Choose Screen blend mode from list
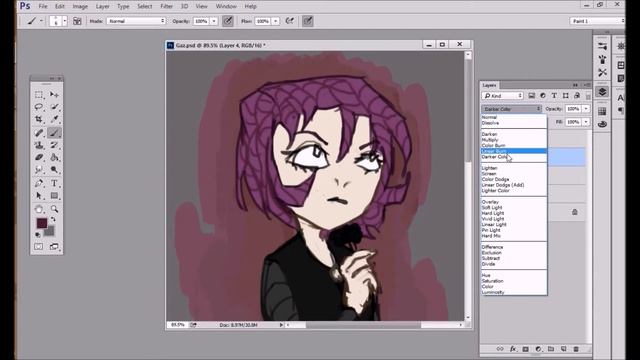 [x=514, y=173]
